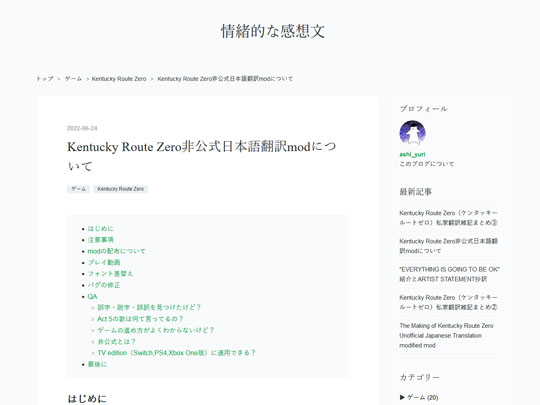Open the article title Kentucky Route Zero非公式日本語翻訳mod
The image size is (540, 405).
201,156
